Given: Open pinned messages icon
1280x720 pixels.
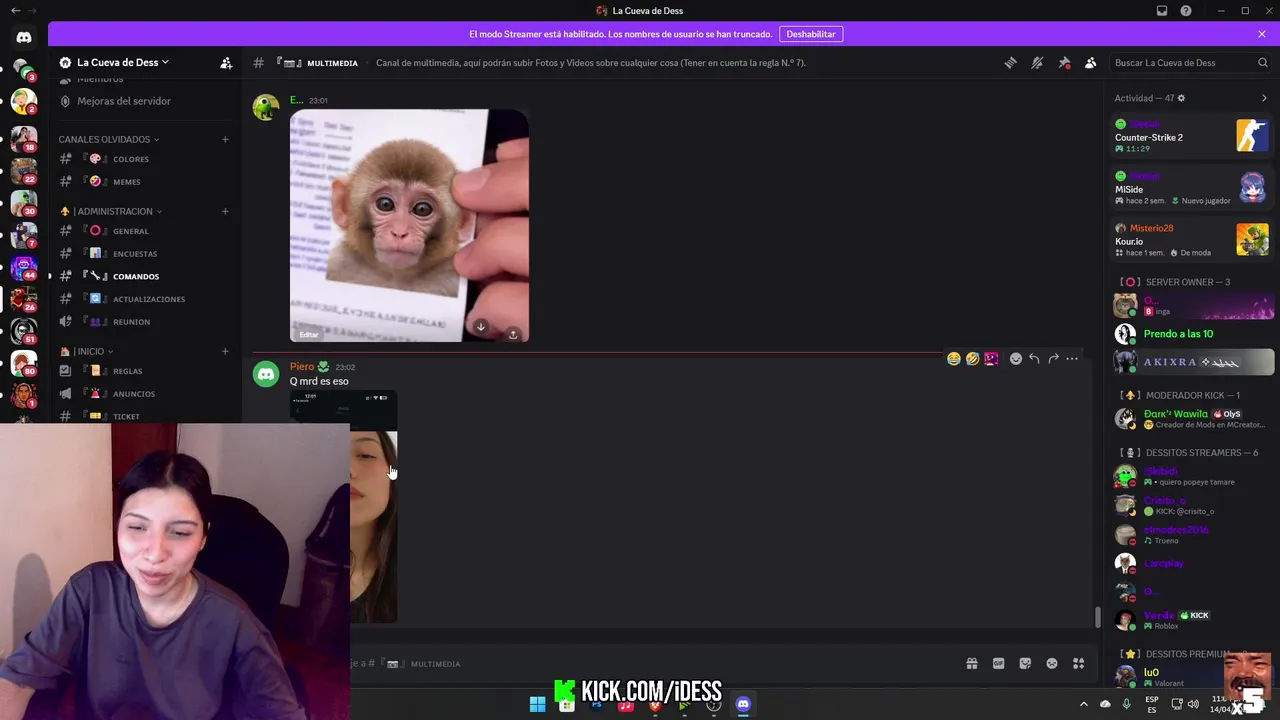Looking at the screenshot, I should coord(1064,63).
